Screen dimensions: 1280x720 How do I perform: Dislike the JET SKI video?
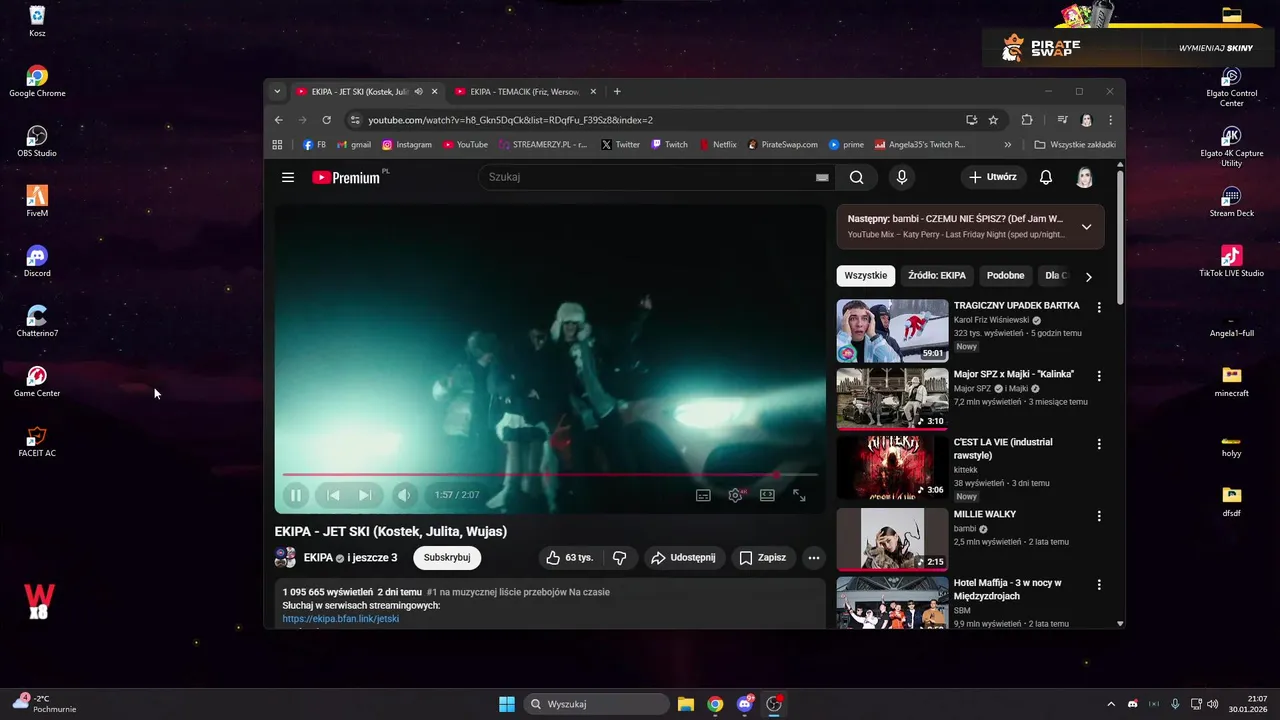(619, 558)
